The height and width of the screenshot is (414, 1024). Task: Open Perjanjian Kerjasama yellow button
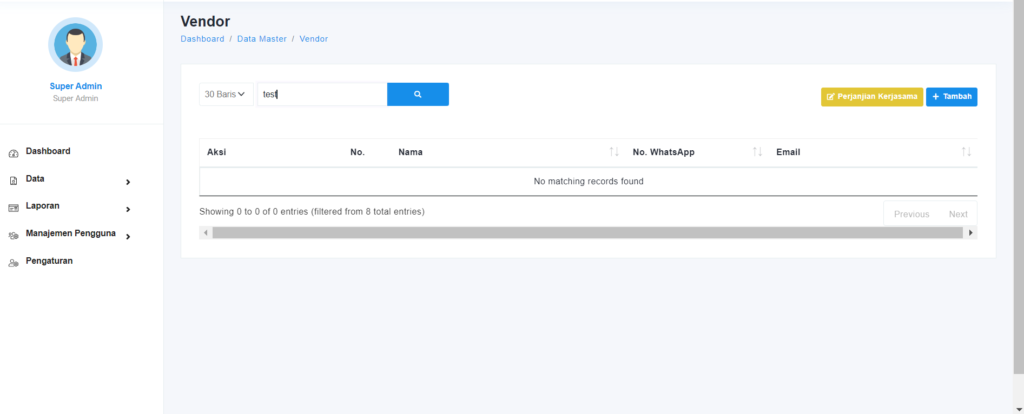[872, 97]
